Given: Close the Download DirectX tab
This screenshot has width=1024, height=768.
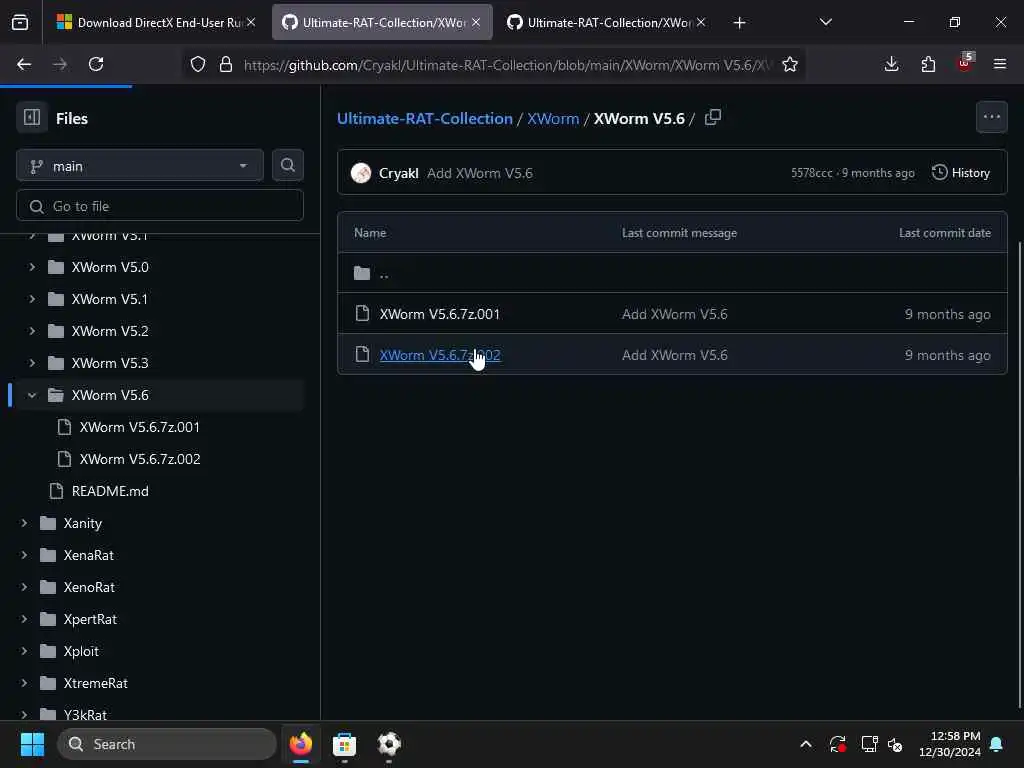Looking at the screenshot, I should [251, 22].
